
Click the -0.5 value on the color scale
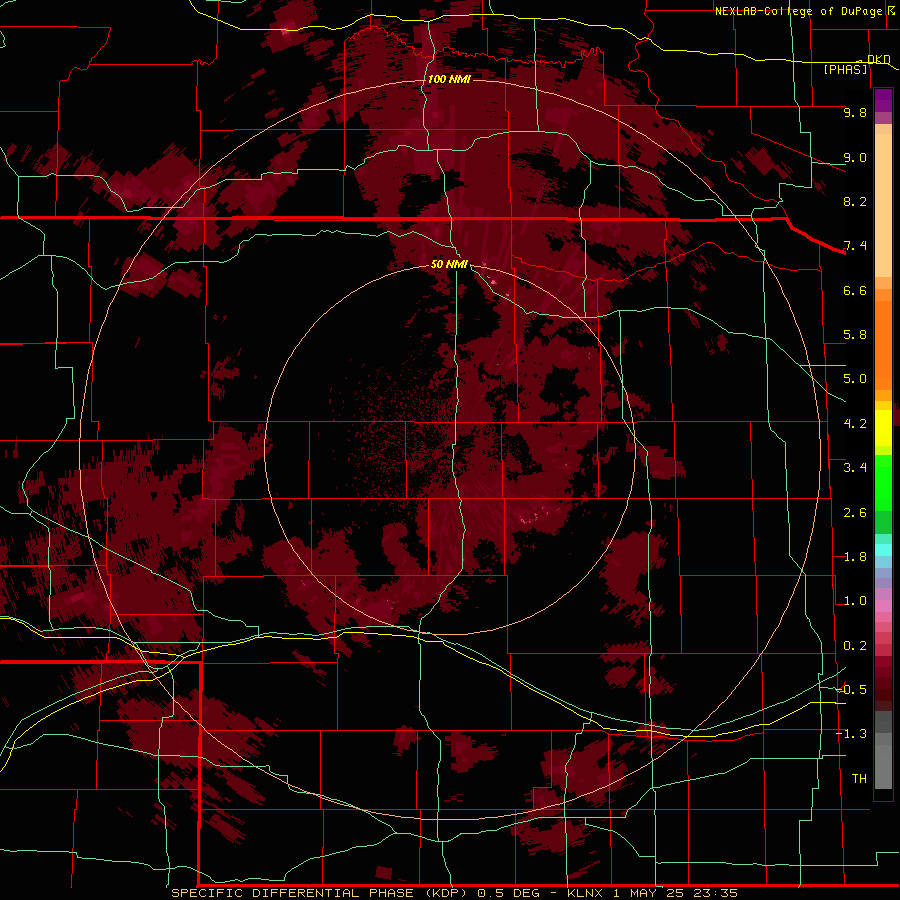(851, 690)
